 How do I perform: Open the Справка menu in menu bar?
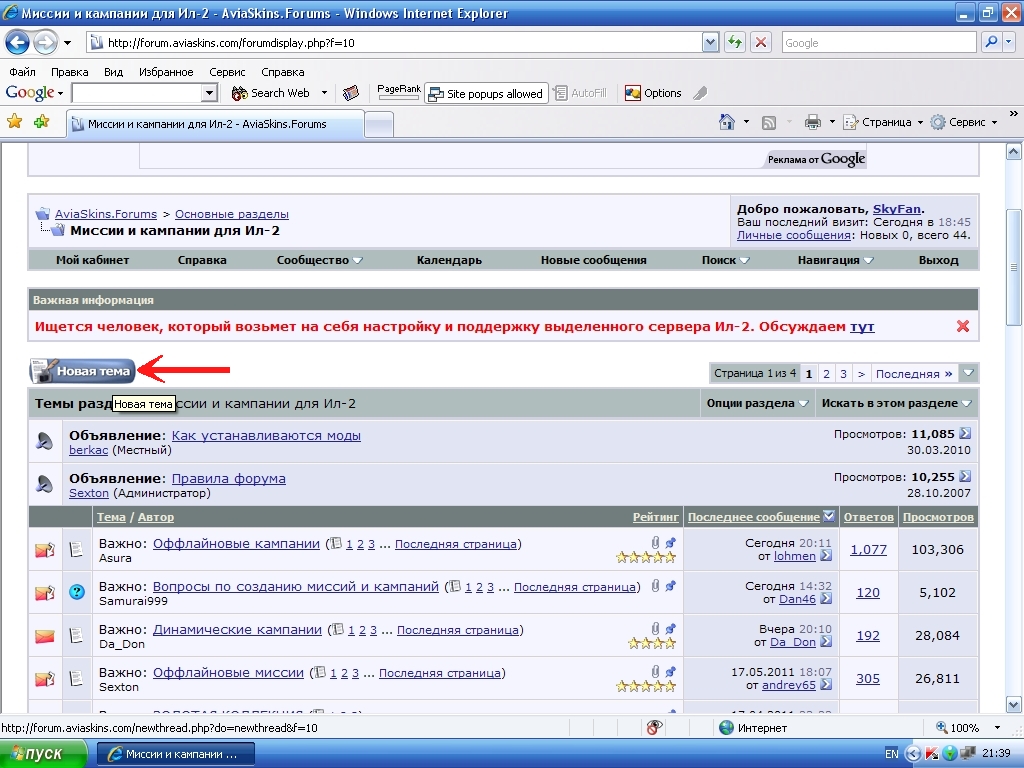(x=282, y=72)
